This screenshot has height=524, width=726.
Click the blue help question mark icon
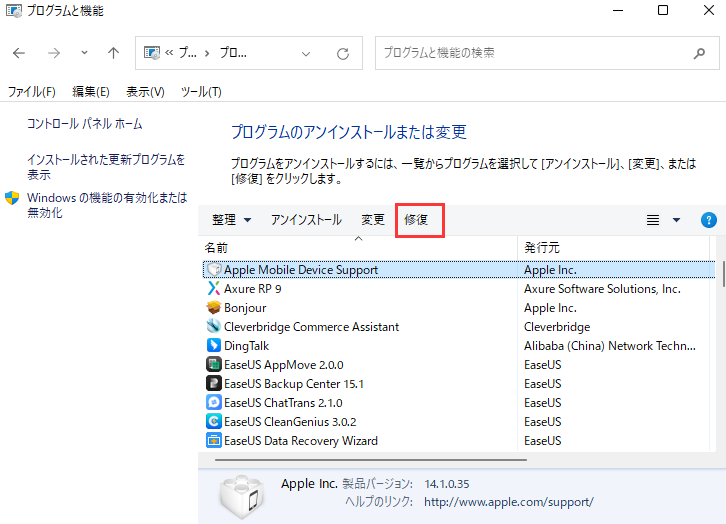click(x=709, y=220)
